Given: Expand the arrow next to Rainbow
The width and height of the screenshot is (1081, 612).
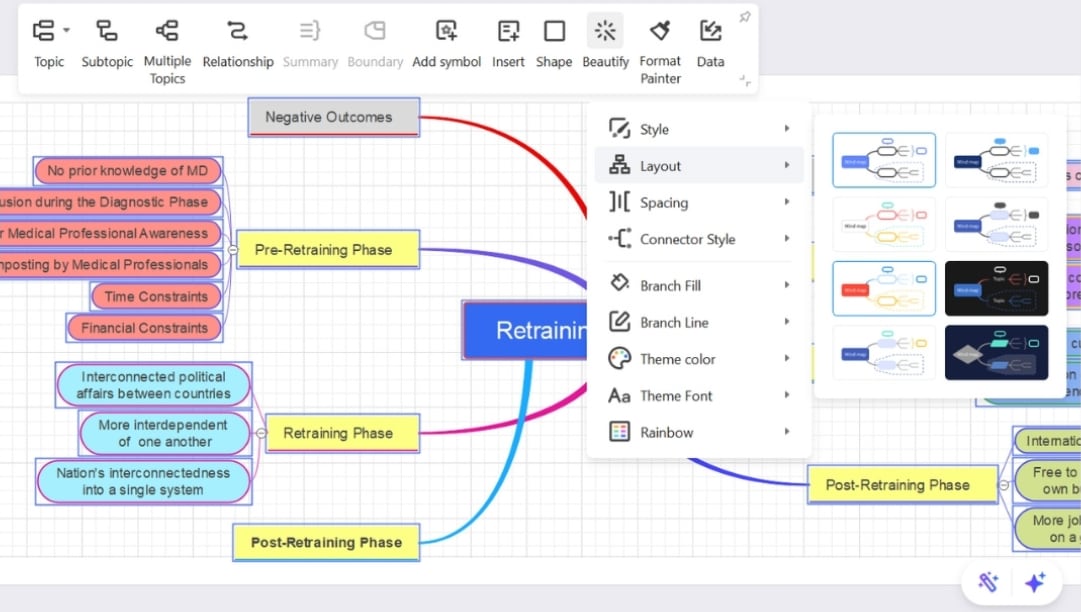Looking at the screenshot, I should (x=787, y=431).
